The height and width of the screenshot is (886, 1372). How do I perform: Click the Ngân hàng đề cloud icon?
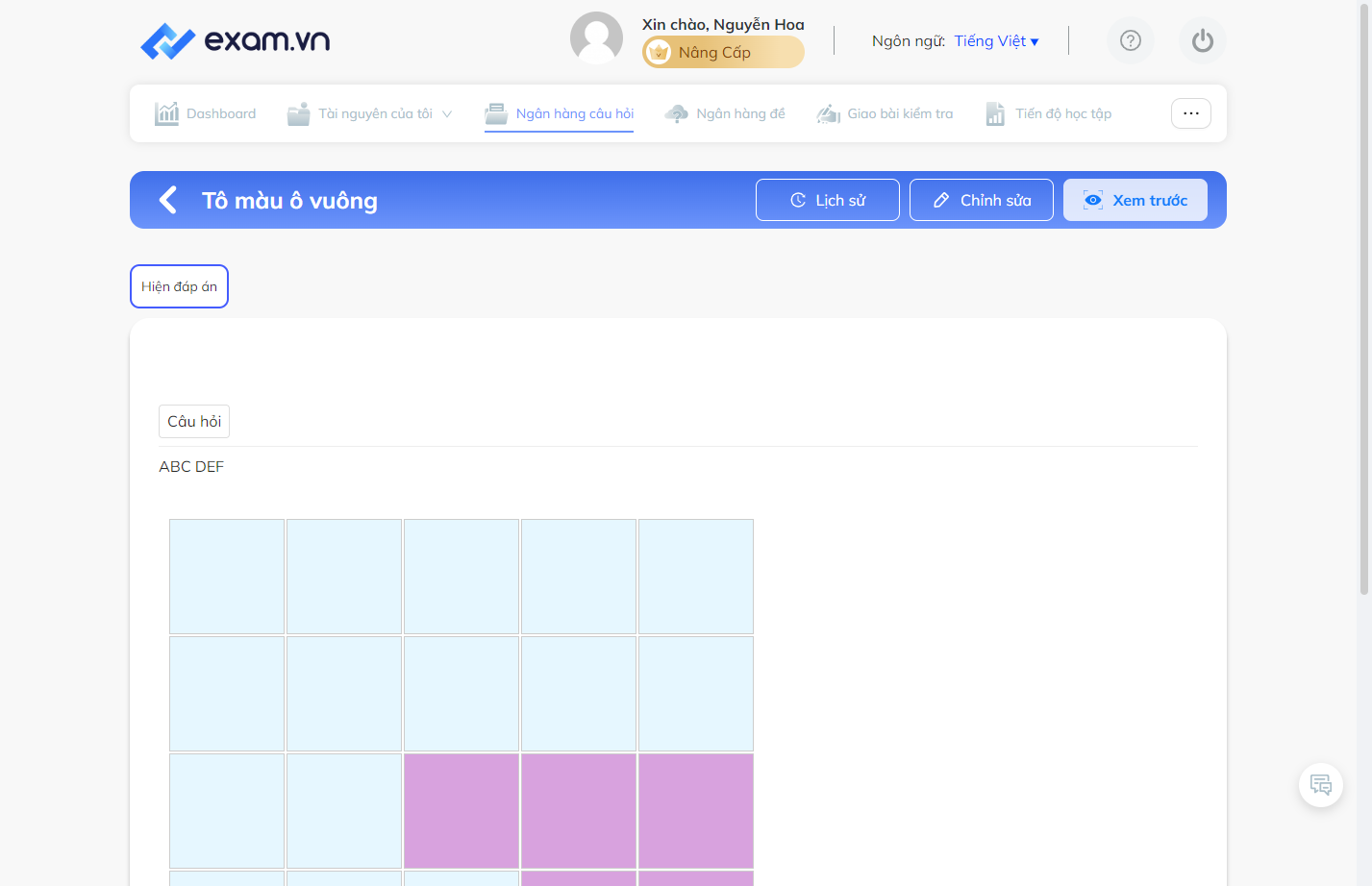point(677,113)
